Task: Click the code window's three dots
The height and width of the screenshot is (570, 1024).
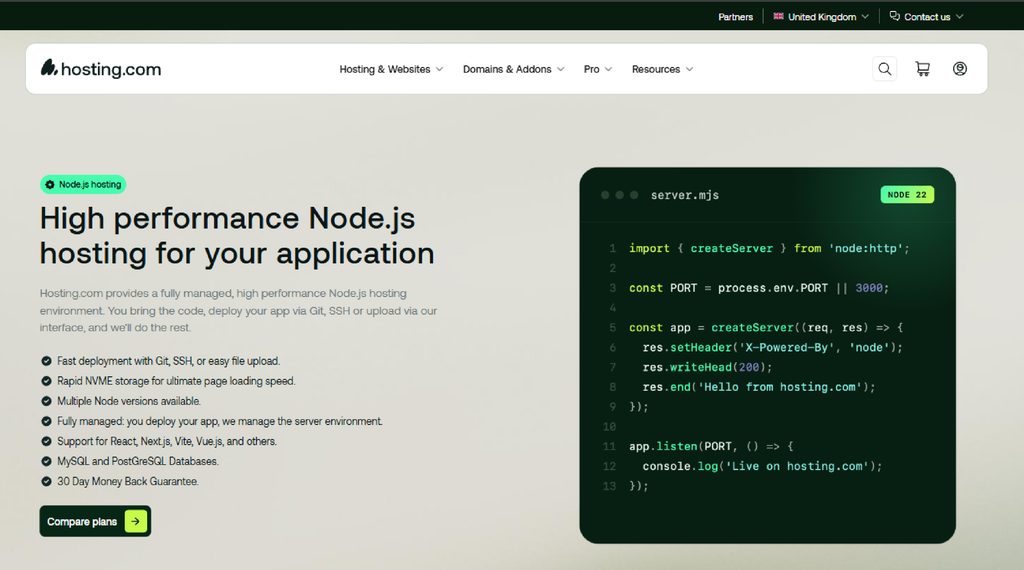Action: point(619,195)
